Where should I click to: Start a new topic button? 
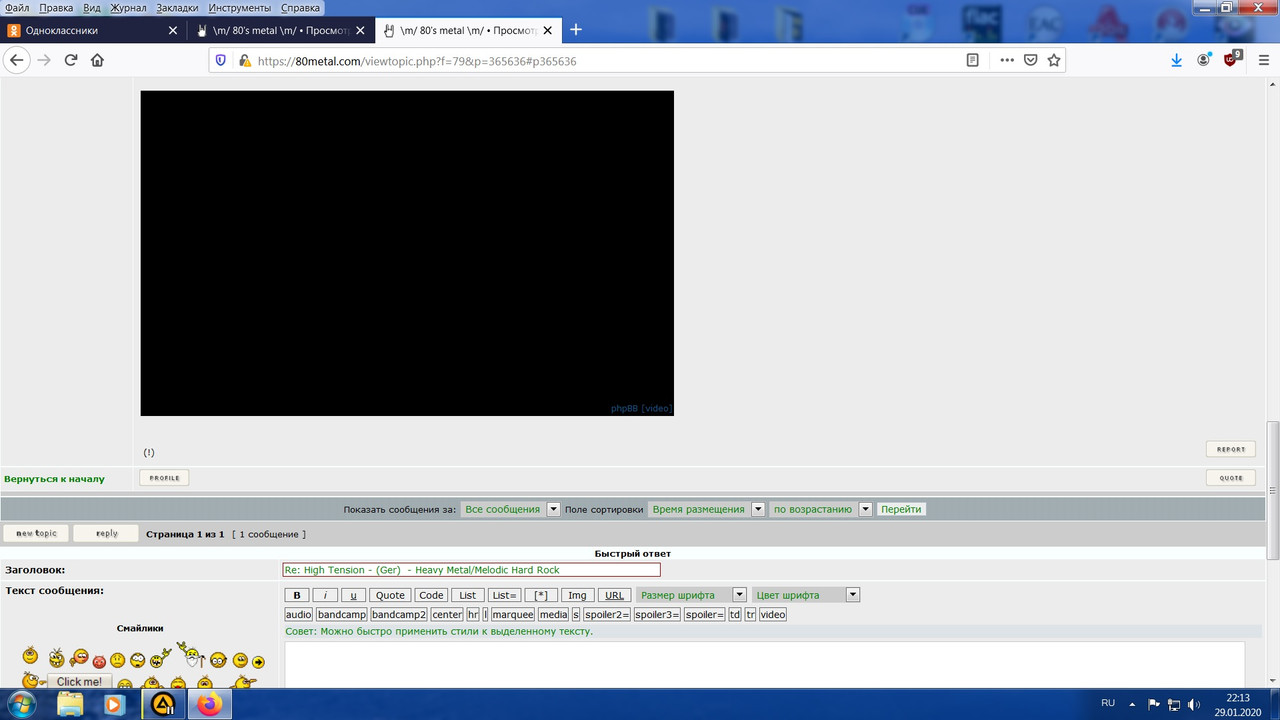[x=36, y=533]
